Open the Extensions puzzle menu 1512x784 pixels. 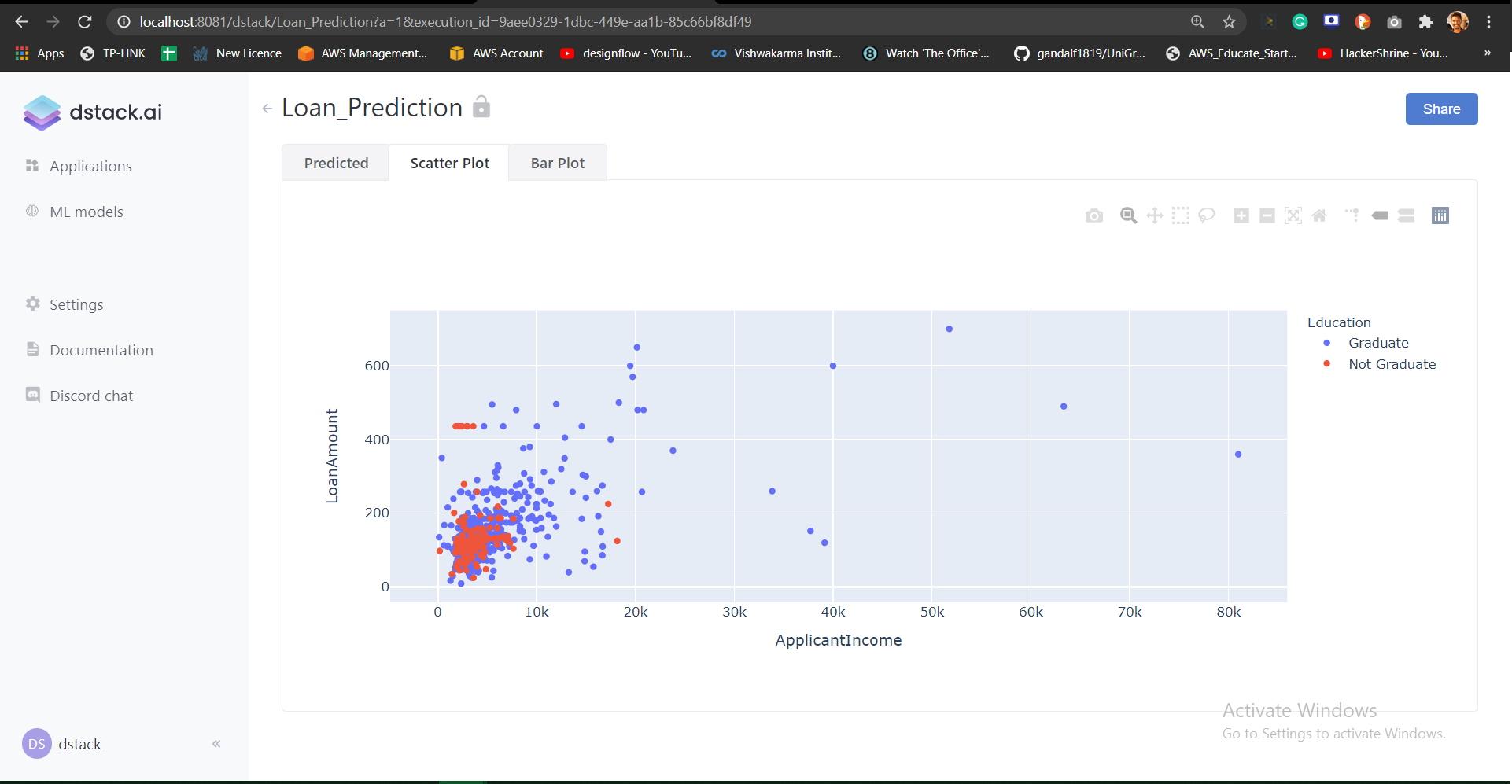(x=1425, y=22)
